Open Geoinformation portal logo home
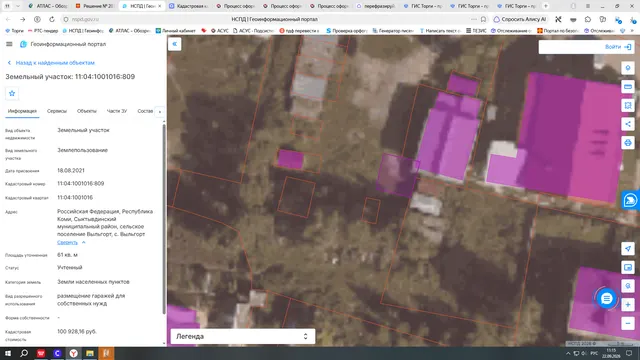The height and width of the screenshot is (360, 640). pyautogui.click(x=23, y=44)
